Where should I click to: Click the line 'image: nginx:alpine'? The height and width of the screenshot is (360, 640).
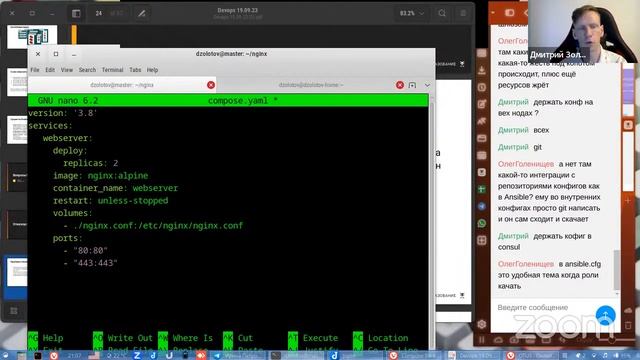(100, 176)
